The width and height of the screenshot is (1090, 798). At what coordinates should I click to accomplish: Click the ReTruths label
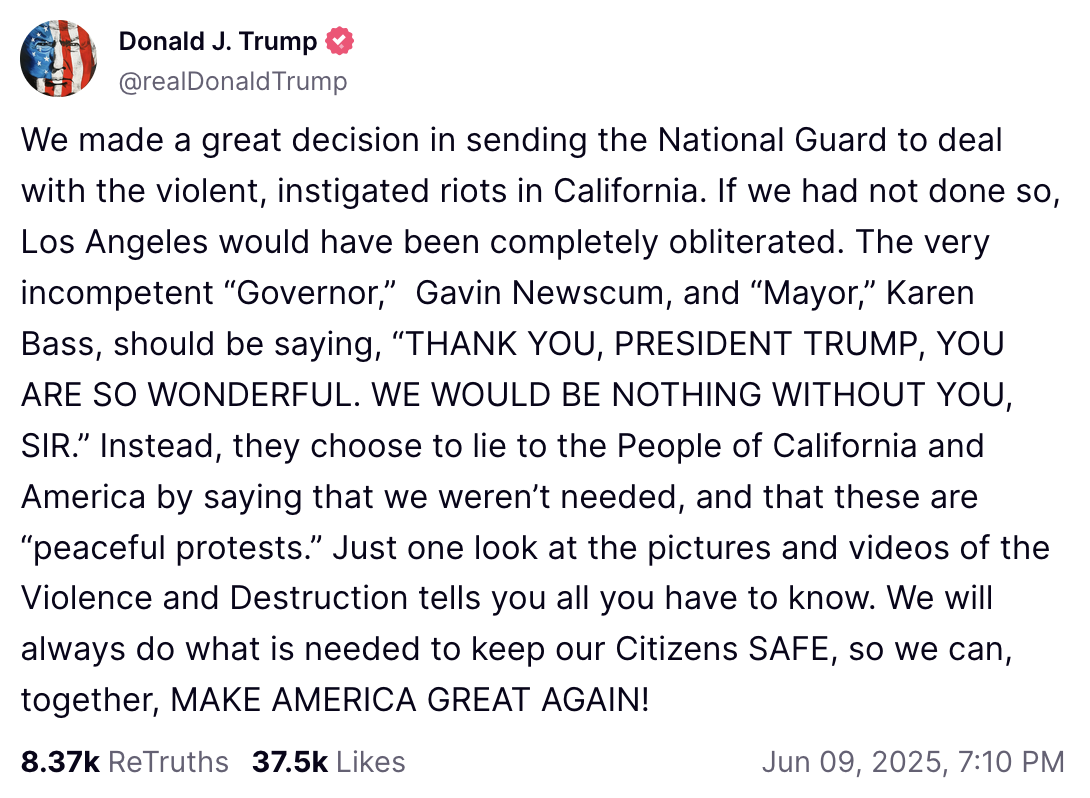[x=168, y=762]
